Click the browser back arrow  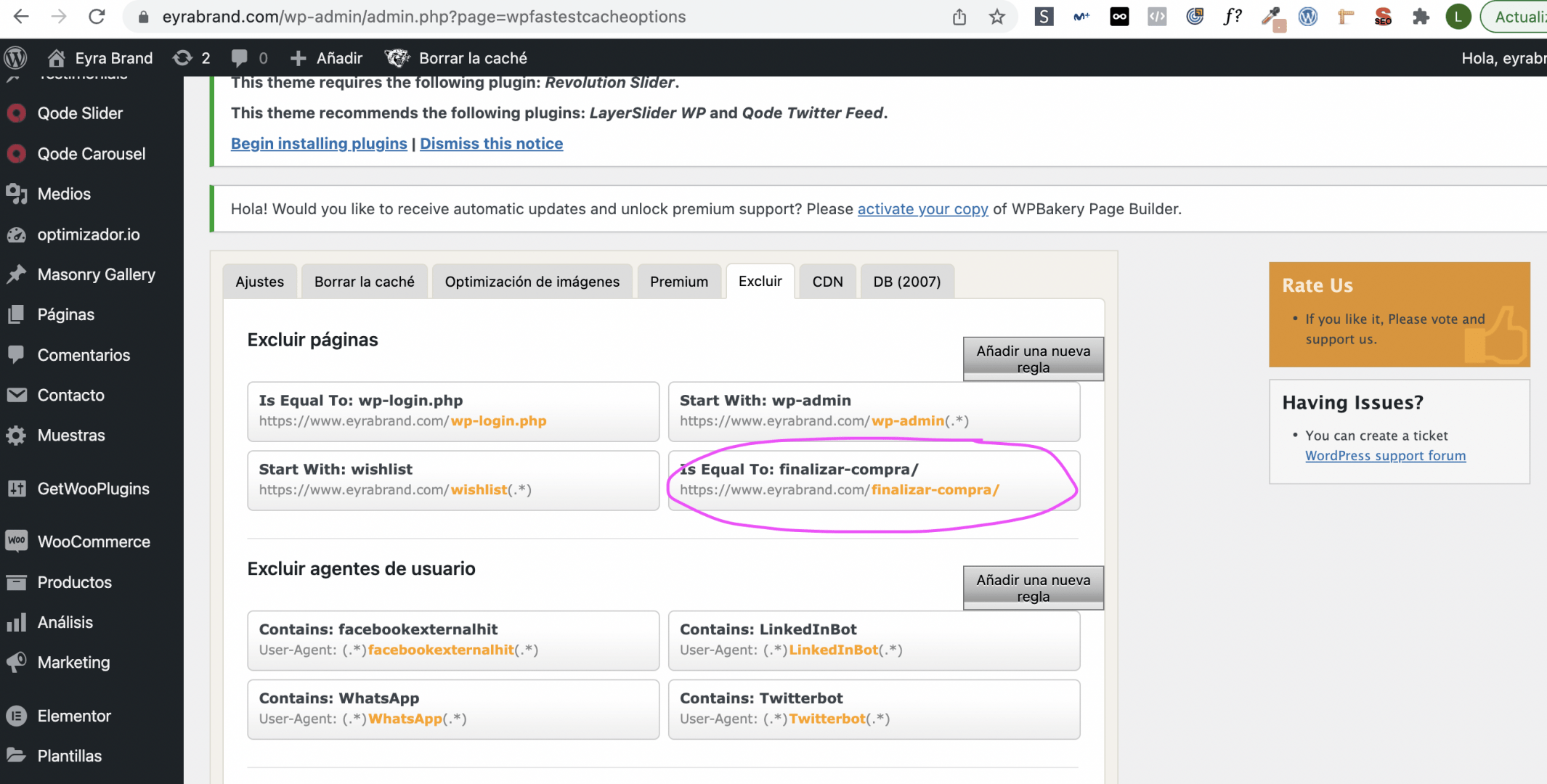point(21,16)
